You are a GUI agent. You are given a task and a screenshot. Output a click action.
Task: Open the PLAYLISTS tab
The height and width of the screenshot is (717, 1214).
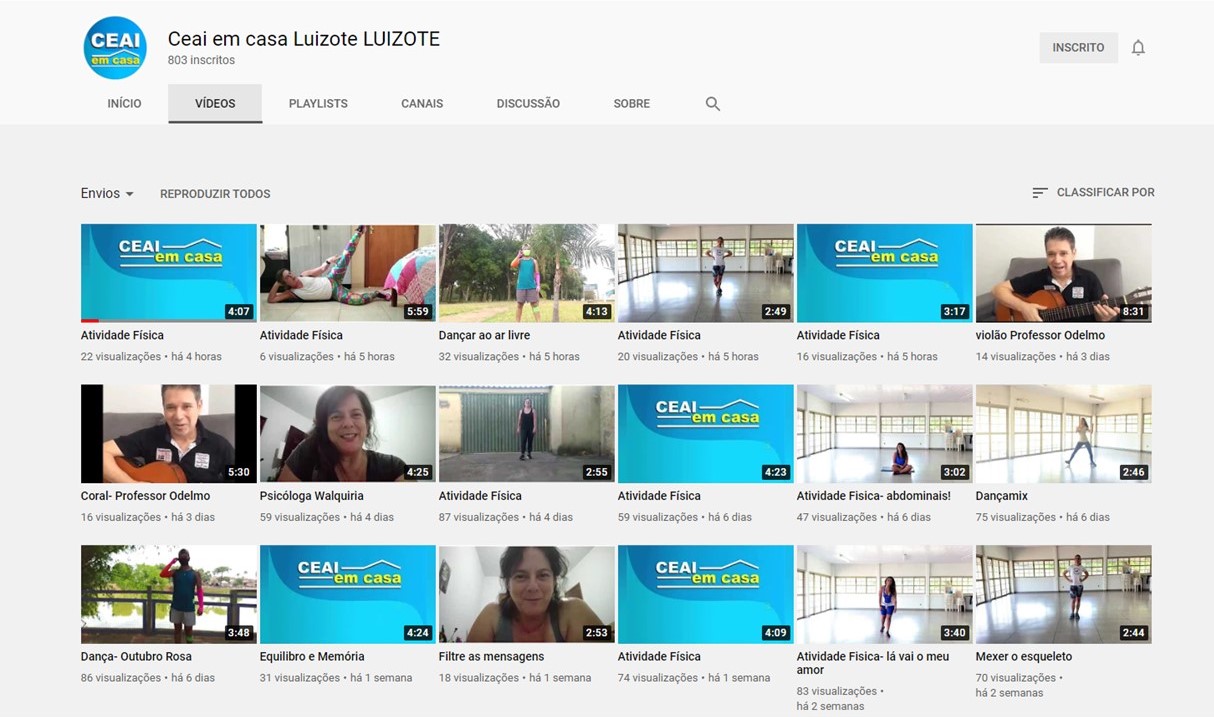tap(318, 103)
